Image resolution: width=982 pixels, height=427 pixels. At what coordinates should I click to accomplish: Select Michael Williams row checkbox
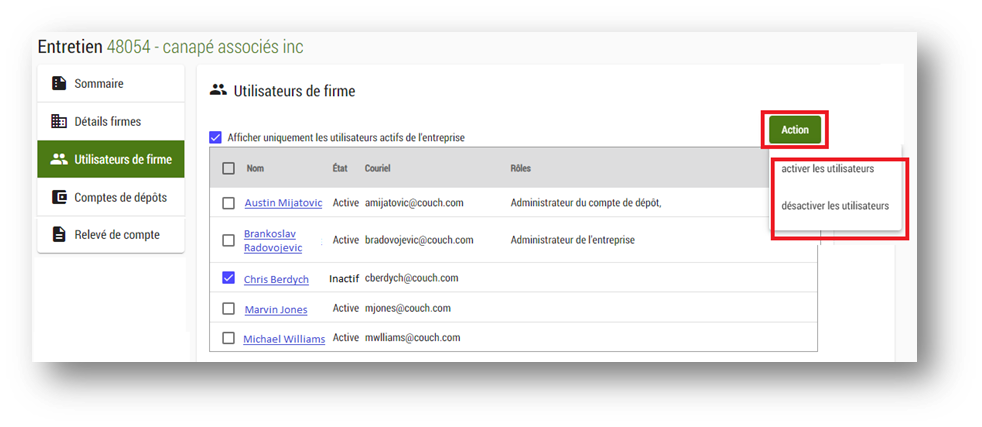pyautogui.click(x=229, y=338)
